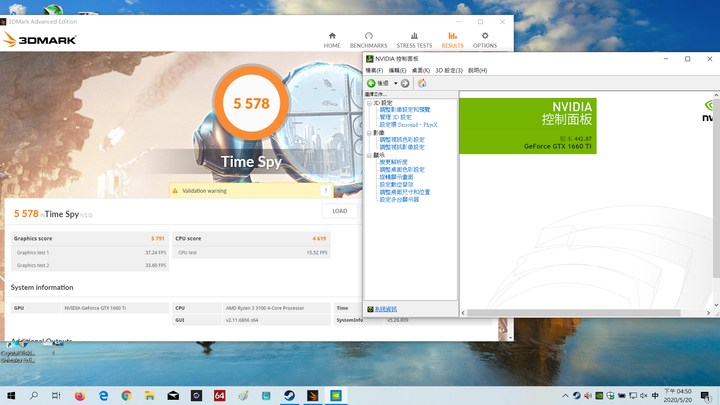Open the 3D 設定(3) menu
720x405 pixels.
(x=449, y=70)
